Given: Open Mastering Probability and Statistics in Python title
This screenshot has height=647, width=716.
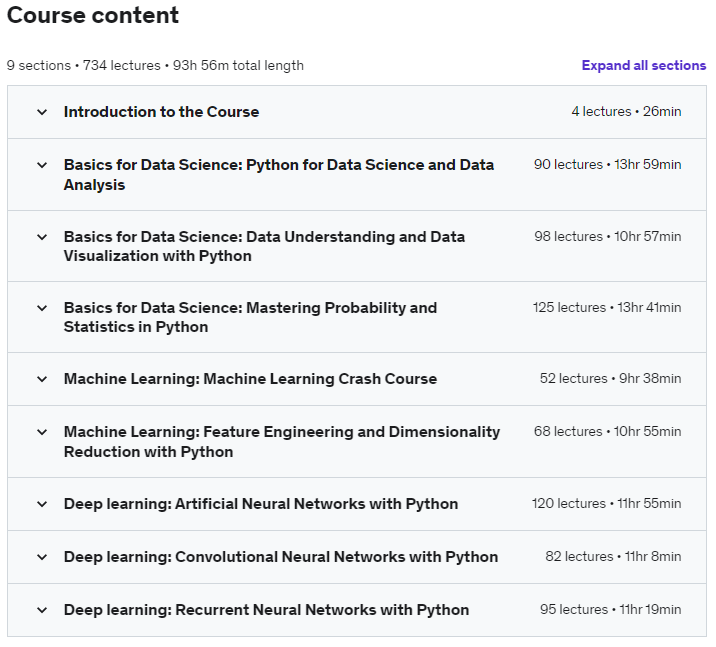Looking at the screenshot, I should point(250,317).
